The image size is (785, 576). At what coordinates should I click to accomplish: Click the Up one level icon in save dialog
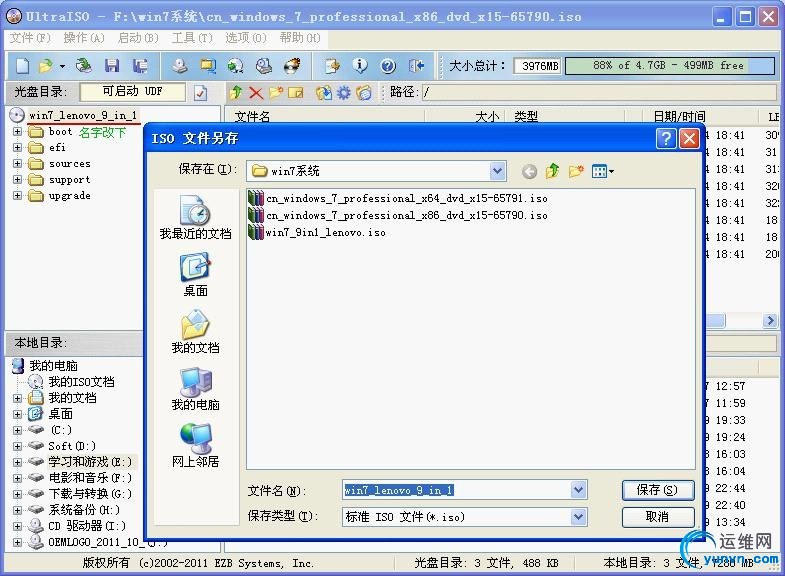tap(552, 171)
